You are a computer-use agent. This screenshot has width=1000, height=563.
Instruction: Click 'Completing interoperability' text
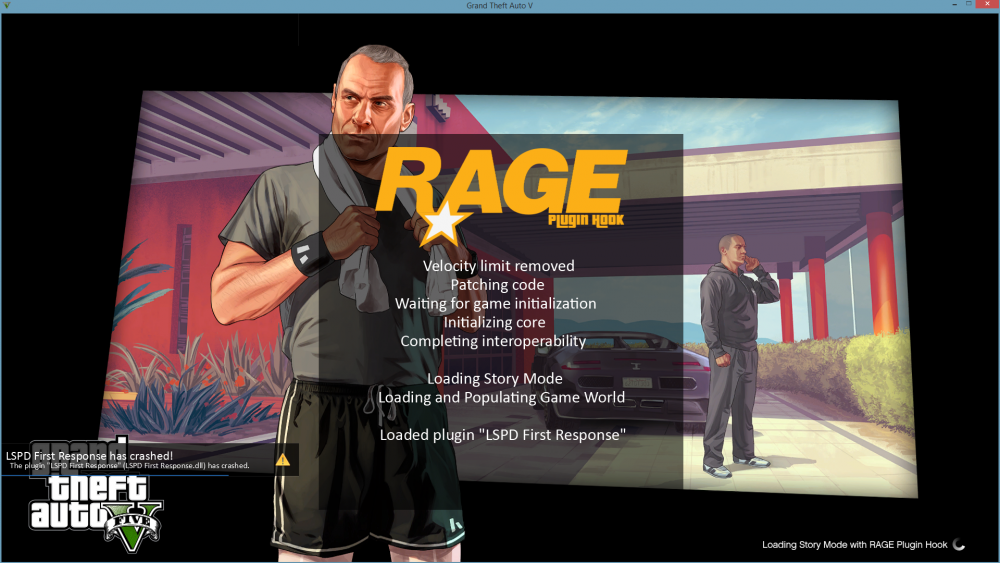(x=493, y=341)
